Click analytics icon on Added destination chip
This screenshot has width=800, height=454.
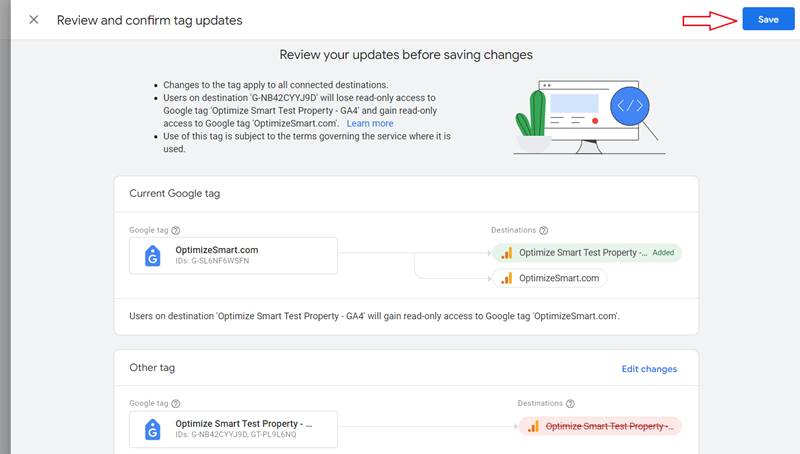[x=507, y=253]
